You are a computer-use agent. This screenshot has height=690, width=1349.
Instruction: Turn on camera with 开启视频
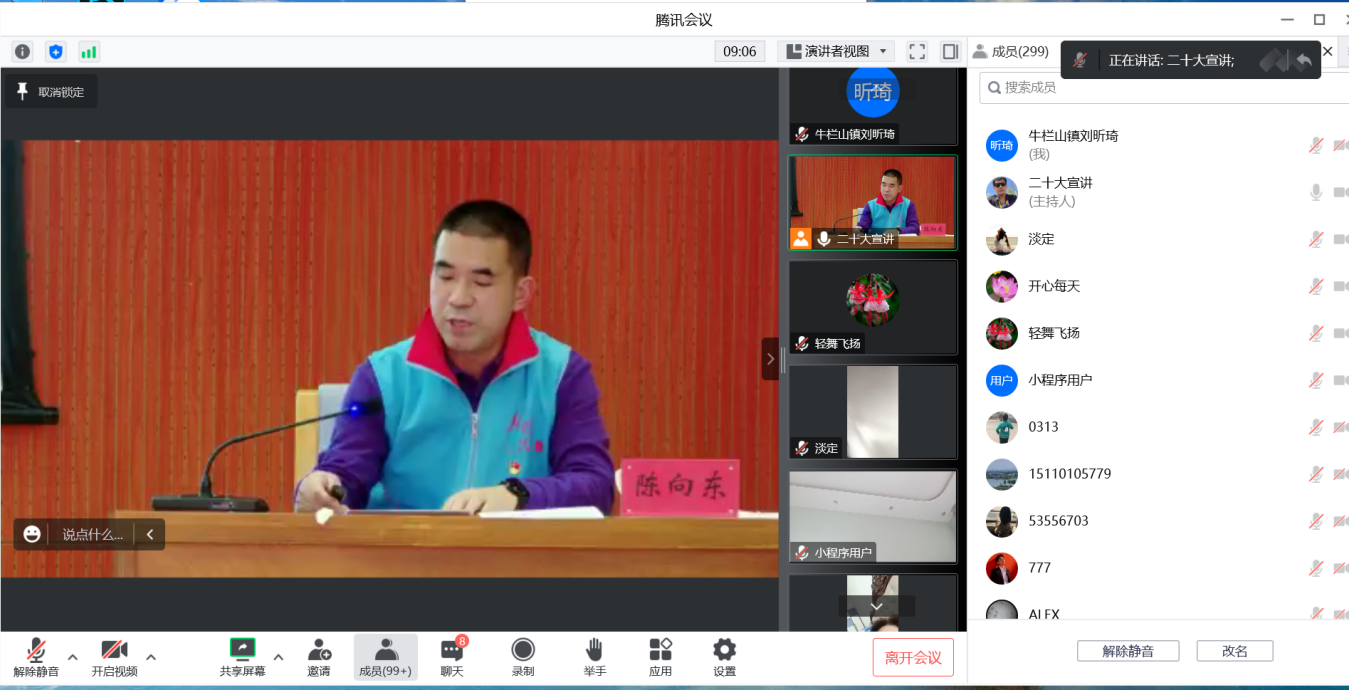(x=114, y=657)
